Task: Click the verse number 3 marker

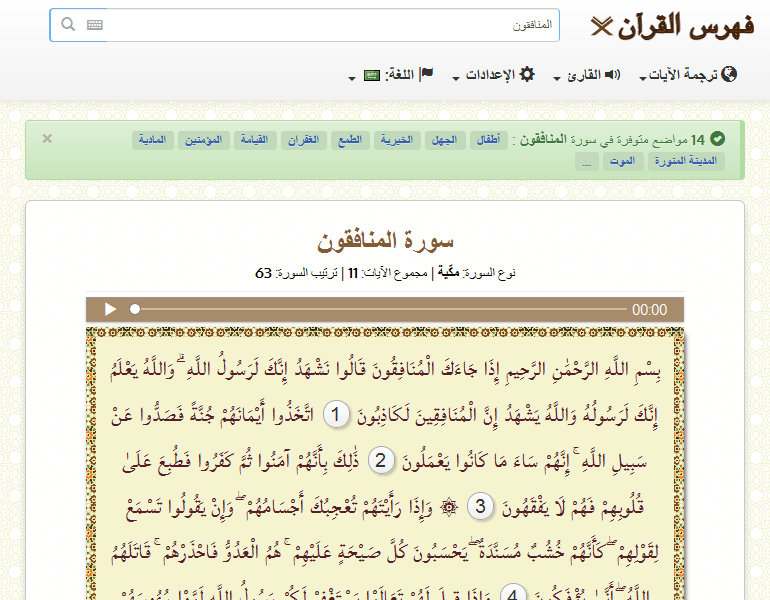Action: click(x=480, y=506)
